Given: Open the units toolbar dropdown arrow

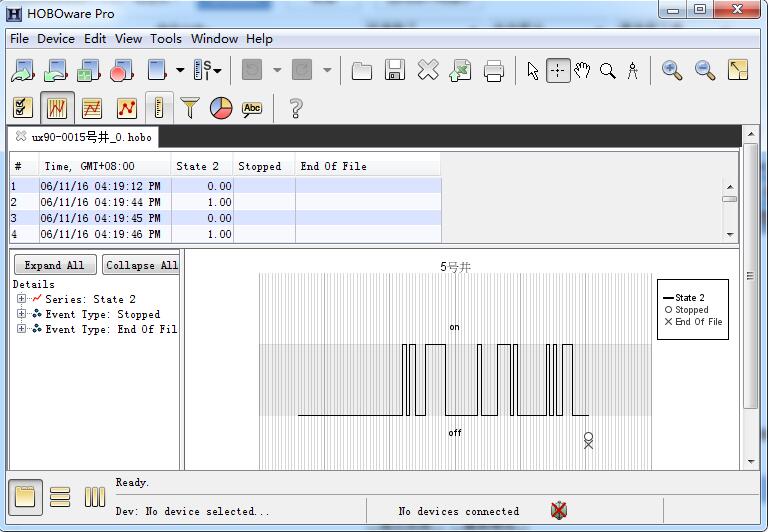Looking at the screenshot, I should pos(217,70).
